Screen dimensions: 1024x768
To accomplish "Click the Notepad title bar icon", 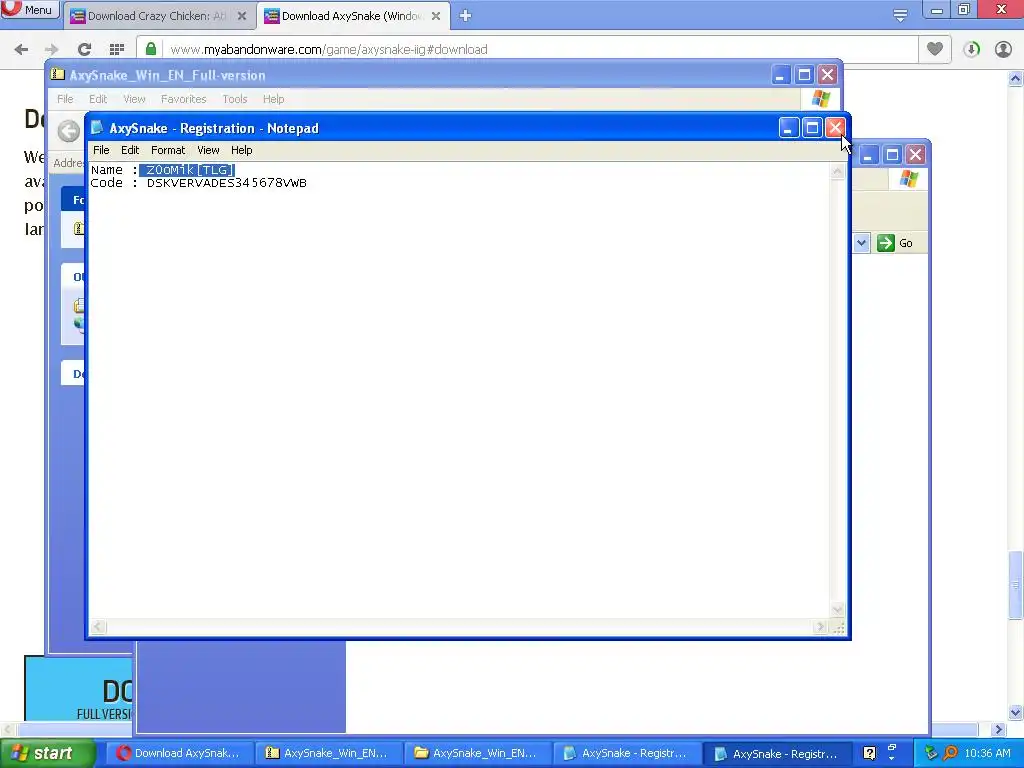I will pyautogui.click(x=97, y=127).
